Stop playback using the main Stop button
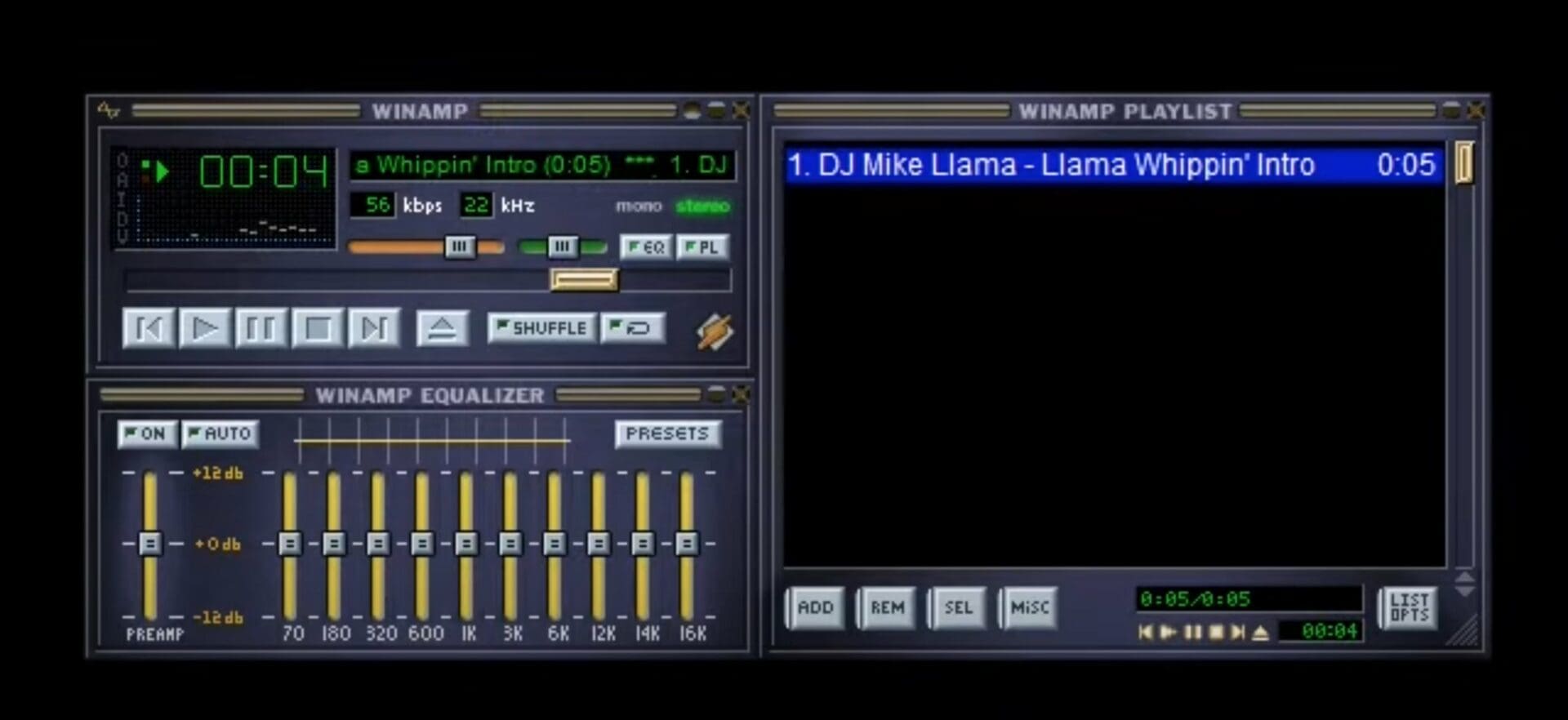Viewport: 1568px width, 720px height. pos(318,329)
